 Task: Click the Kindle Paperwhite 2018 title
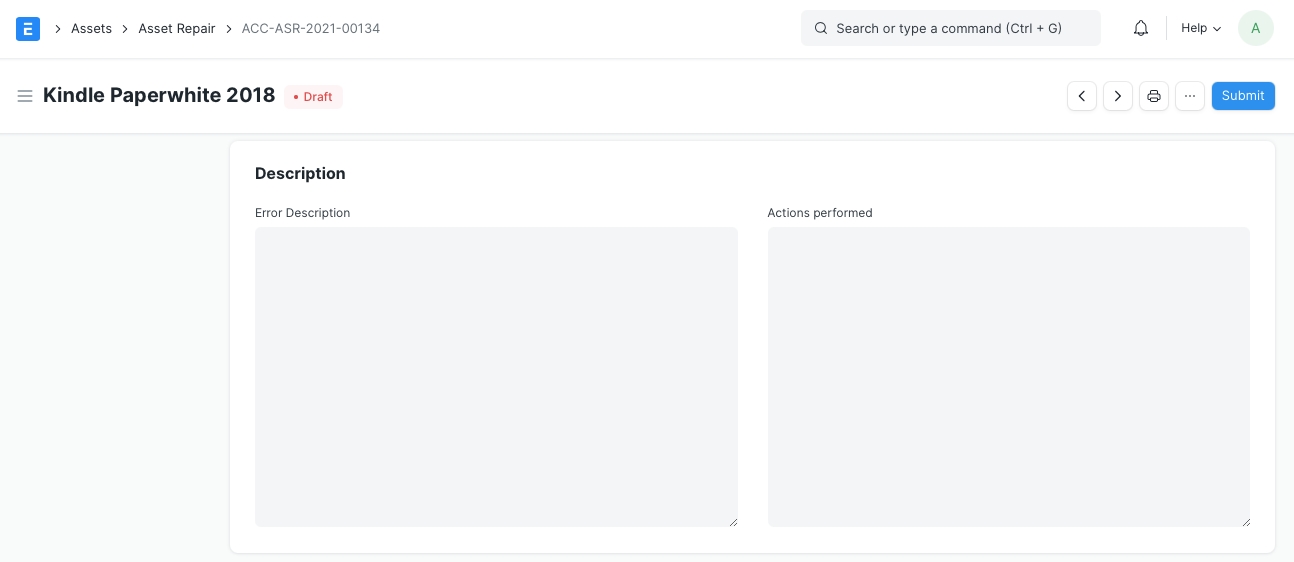(x=159, y=96)
